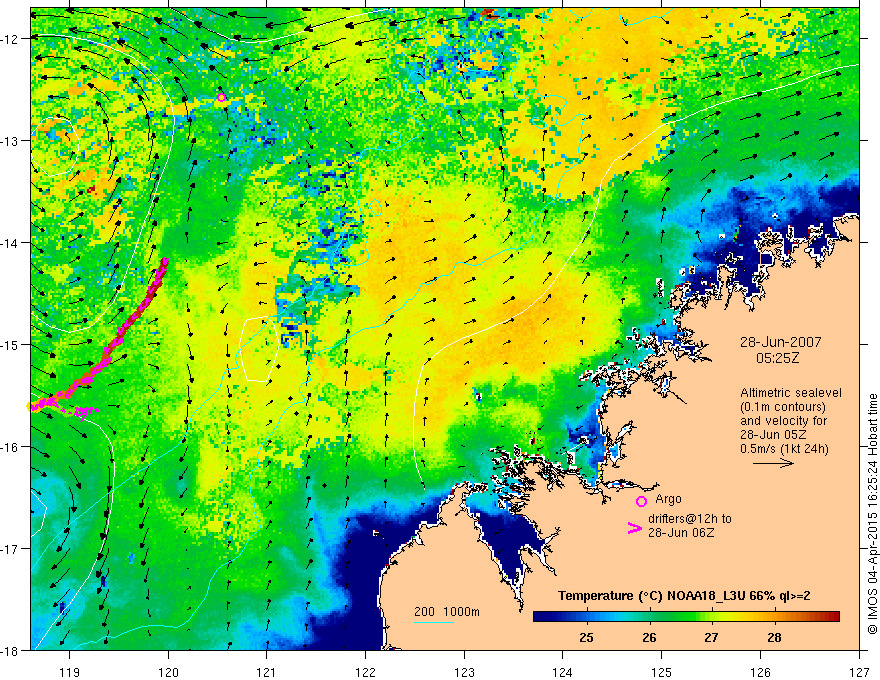Click the cyan depth contour legend line
This screenshot has width=880, height=680.
[x=434, y=622]
